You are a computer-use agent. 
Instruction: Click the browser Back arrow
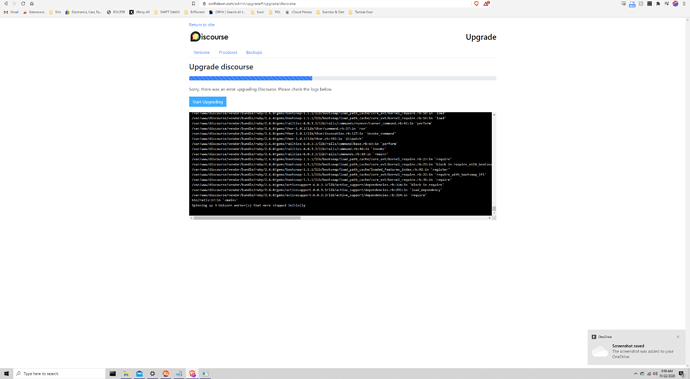(x=6, y=4)
